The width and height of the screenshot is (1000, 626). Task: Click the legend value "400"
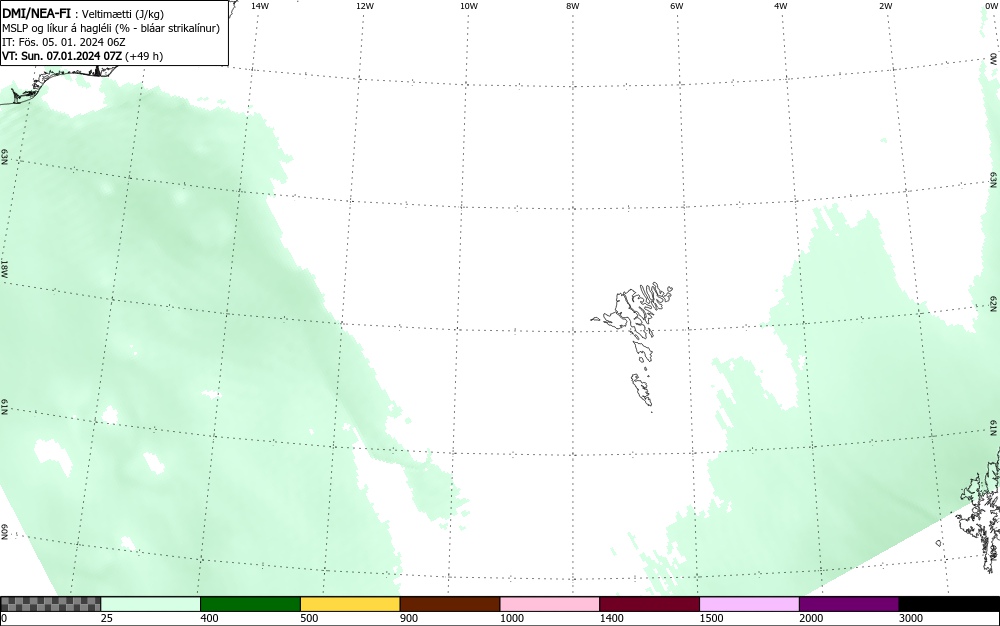pos(209,618)
